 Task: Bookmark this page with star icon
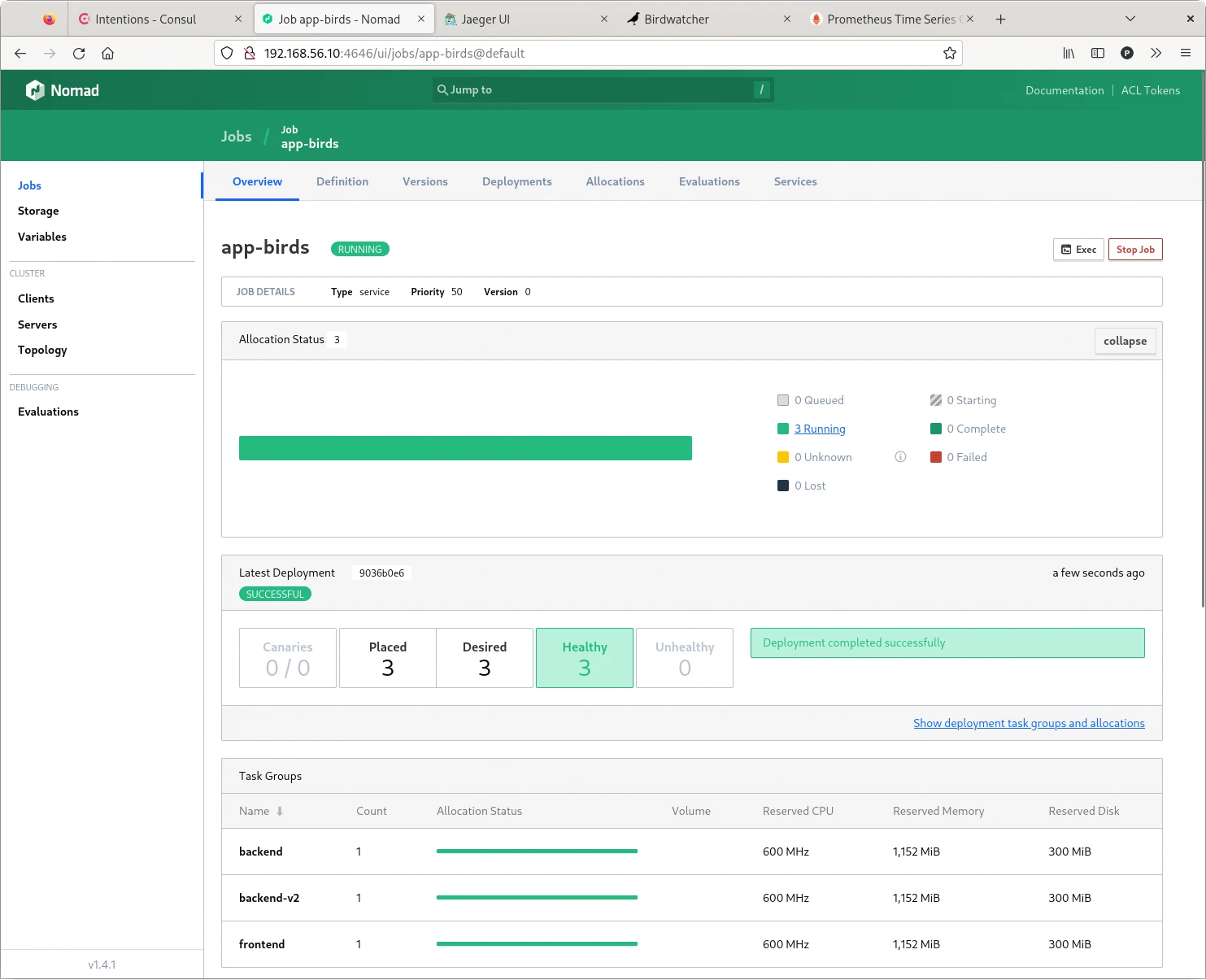949,54
